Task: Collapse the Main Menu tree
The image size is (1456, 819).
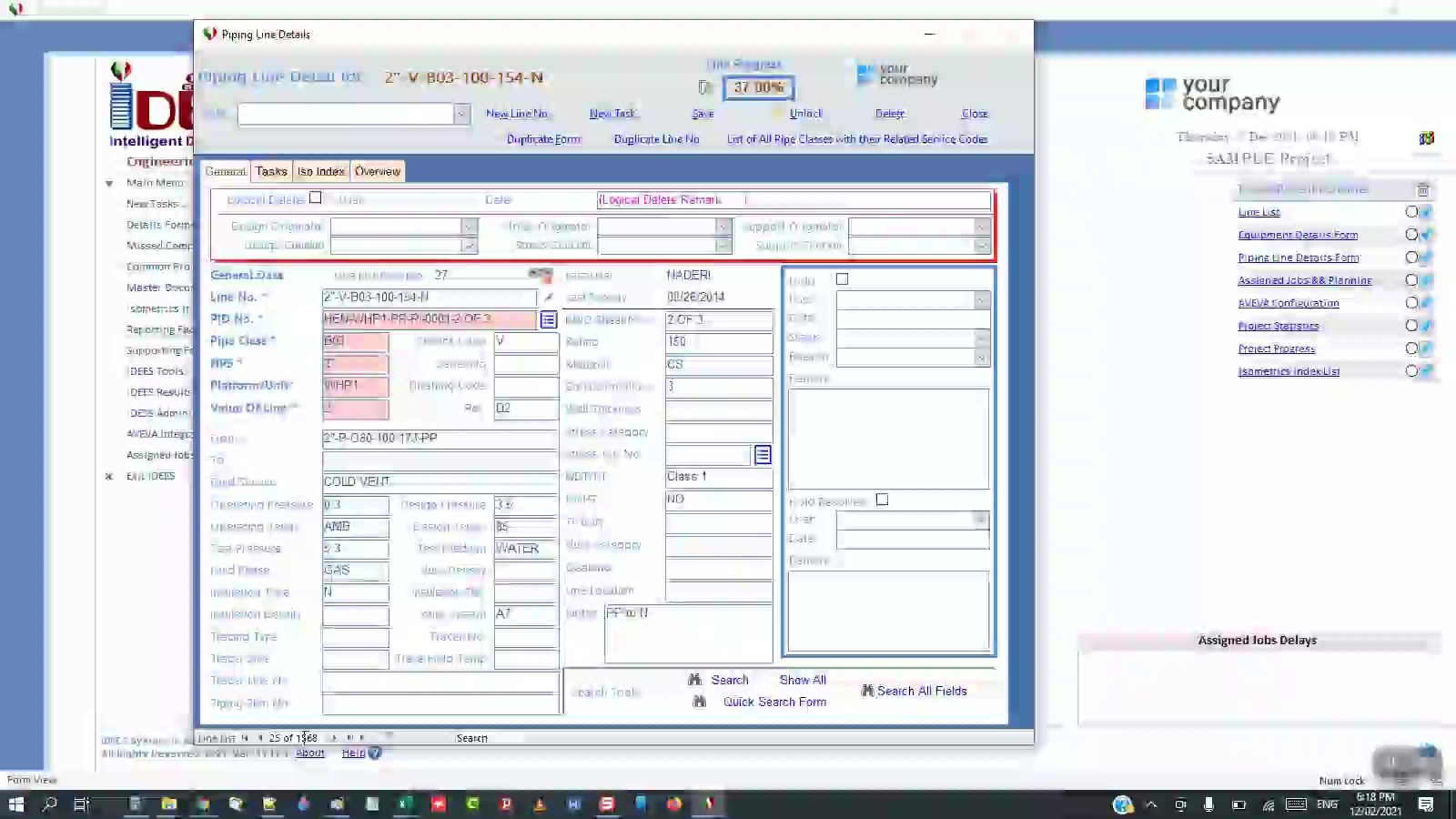Action: click(x=109, y=183)
